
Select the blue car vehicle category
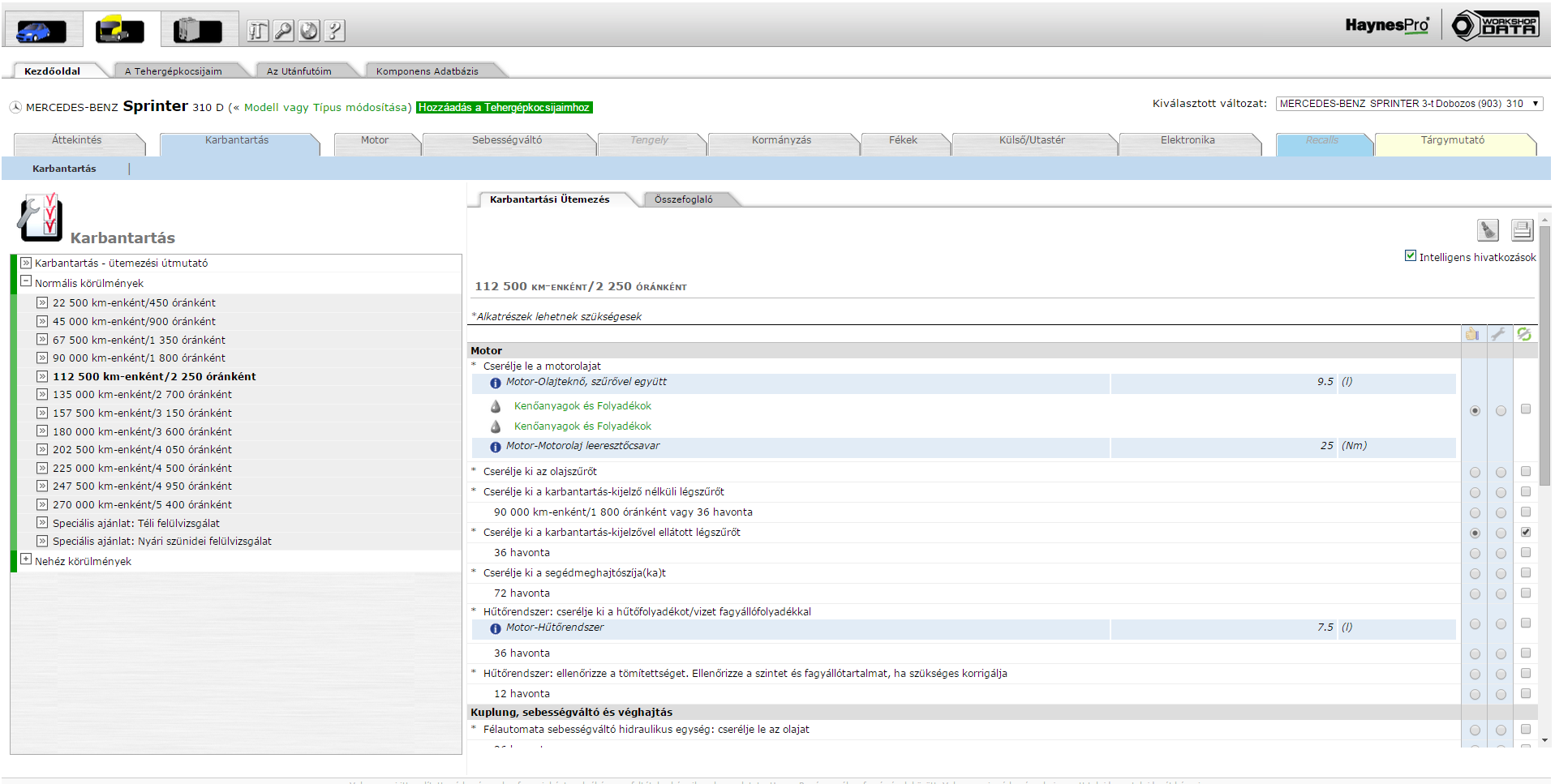tap(41, 31)
